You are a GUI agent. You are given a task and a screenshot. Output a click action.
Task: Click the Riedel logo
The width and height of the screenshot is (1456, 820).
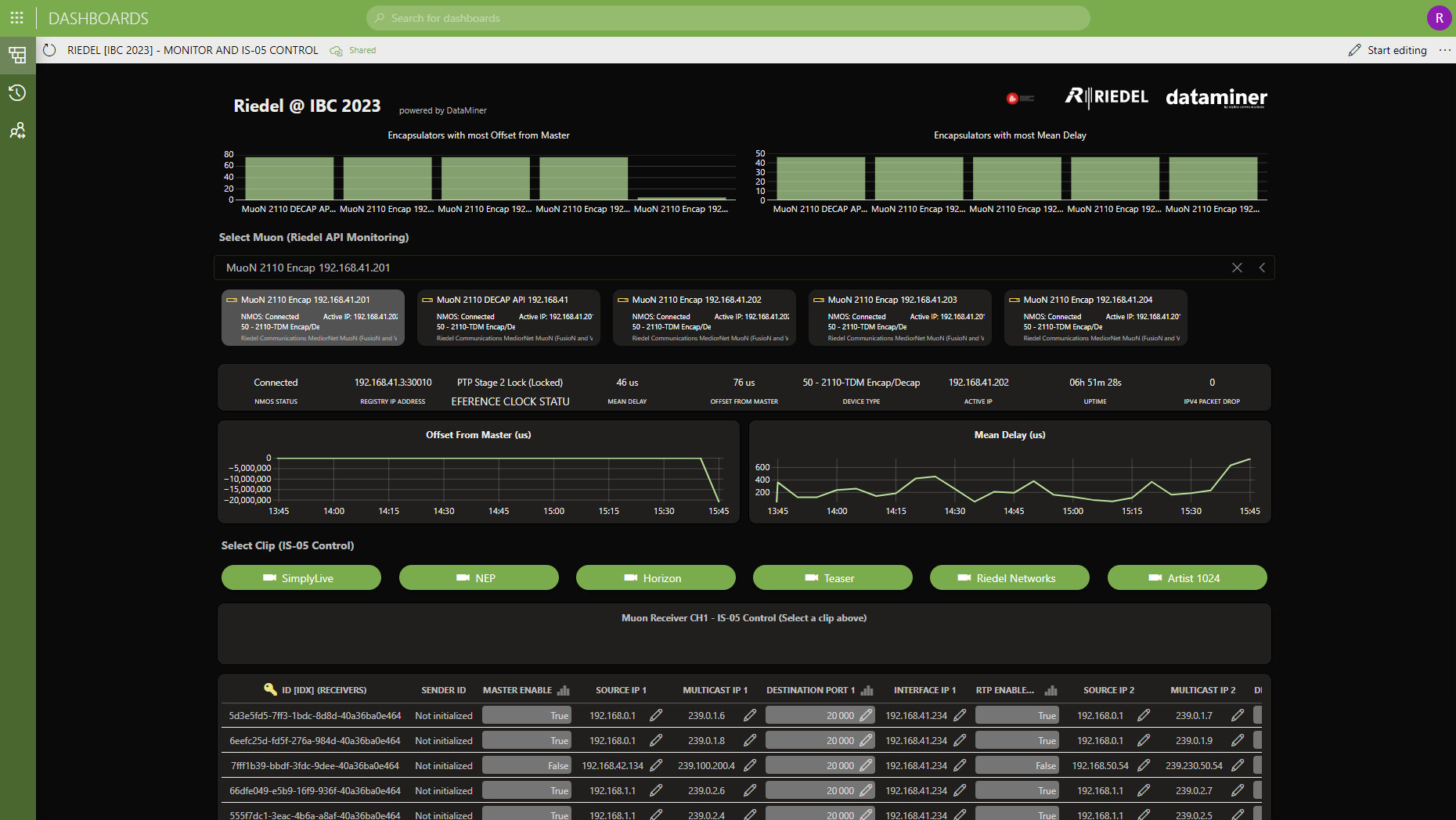point(1107,97)
